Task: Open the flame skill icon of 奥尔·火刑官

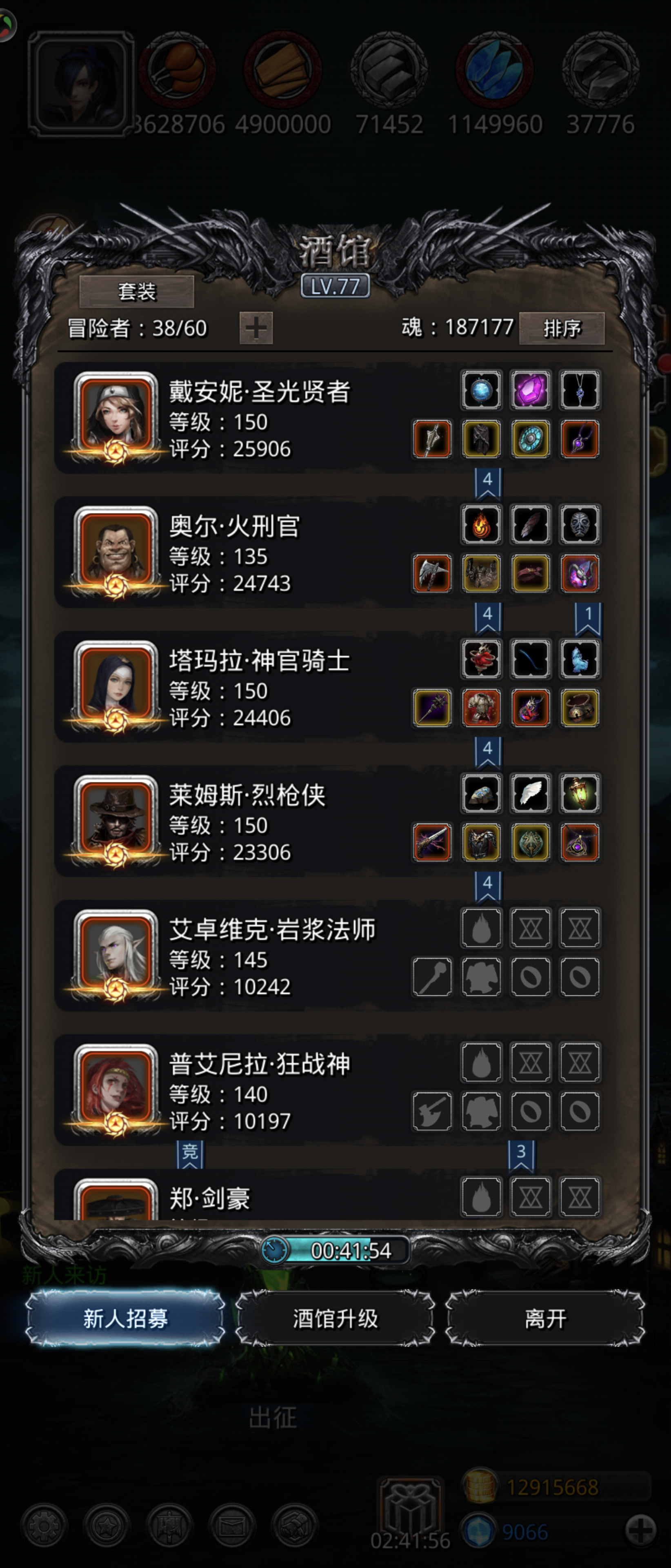Action: point(480,524)
